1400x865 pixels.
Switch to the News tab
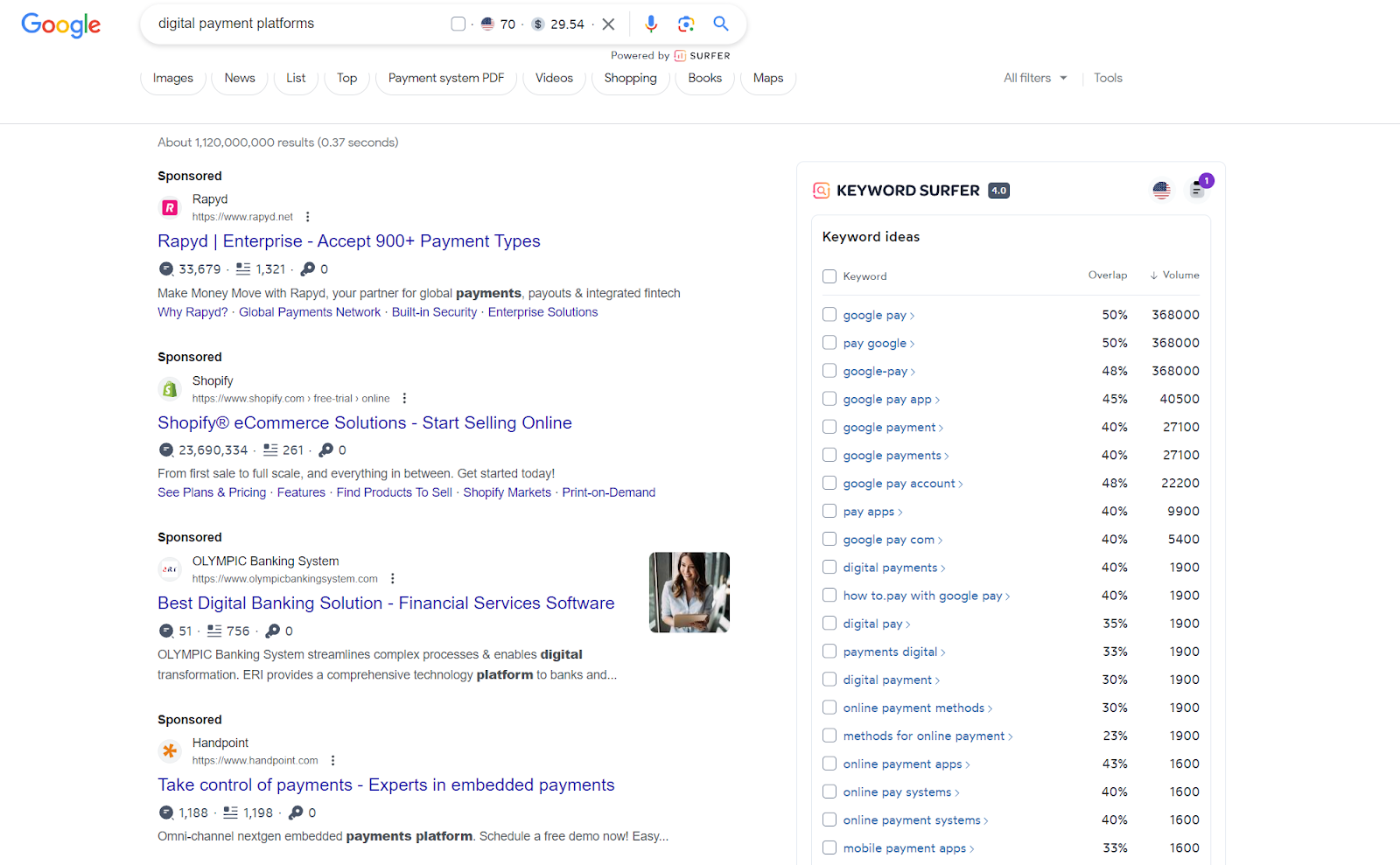(240, 78)
